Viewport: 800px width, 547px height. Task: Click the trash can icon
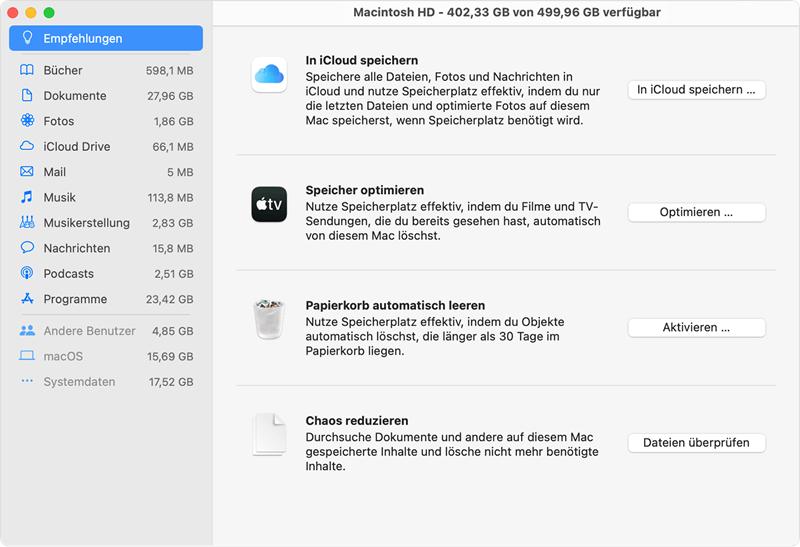click(269, 319)
